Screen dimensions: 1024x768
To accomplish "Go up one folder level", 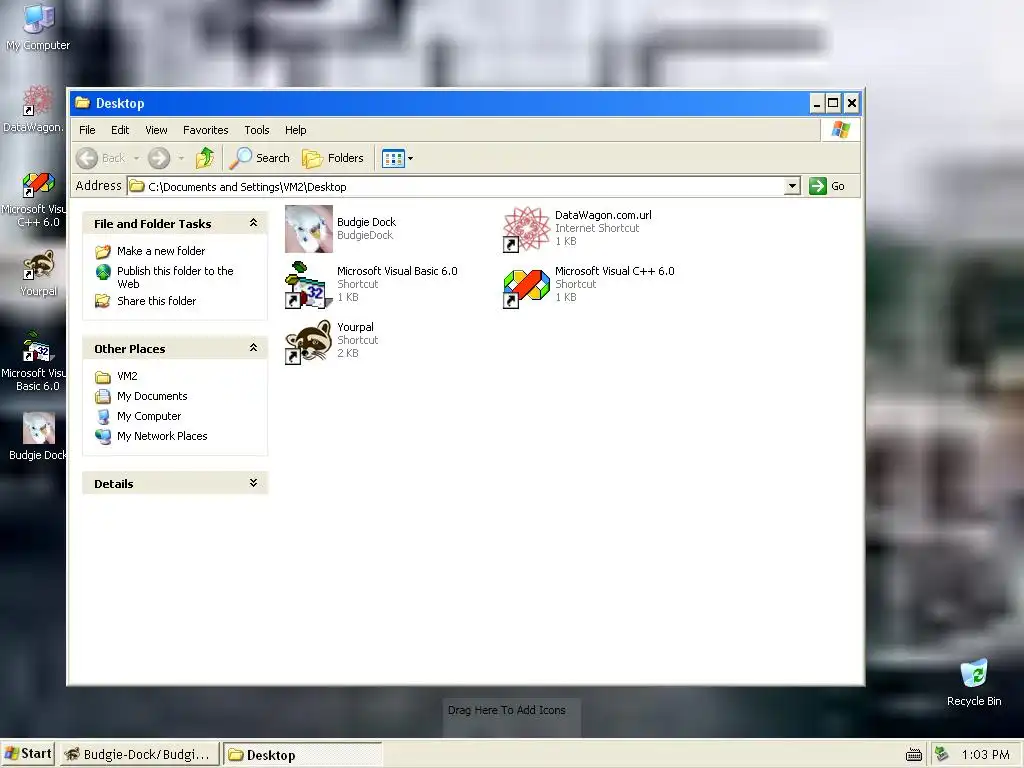I will point(205,158).
